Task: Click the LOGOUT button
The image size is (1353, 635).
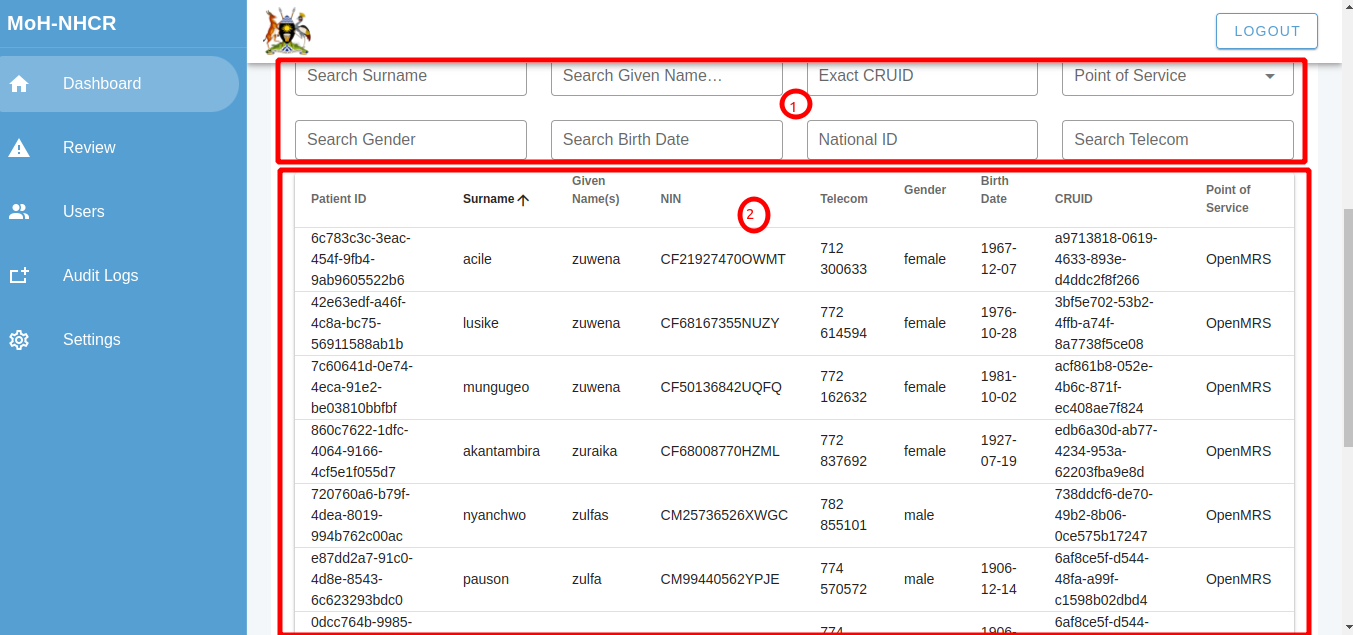Action: (1266, 31)
